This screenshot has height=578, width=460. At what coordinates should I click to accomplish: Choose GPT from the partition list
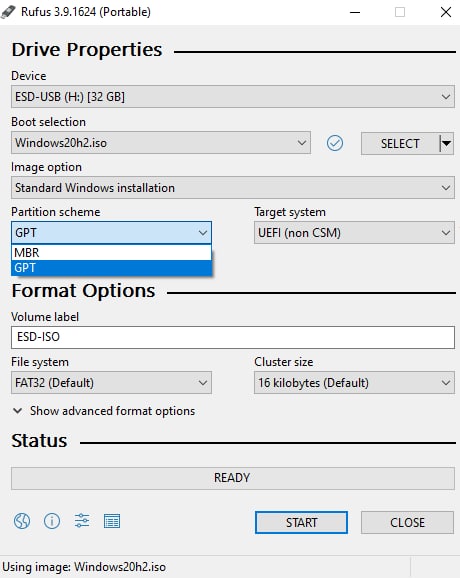pos(111,268)
